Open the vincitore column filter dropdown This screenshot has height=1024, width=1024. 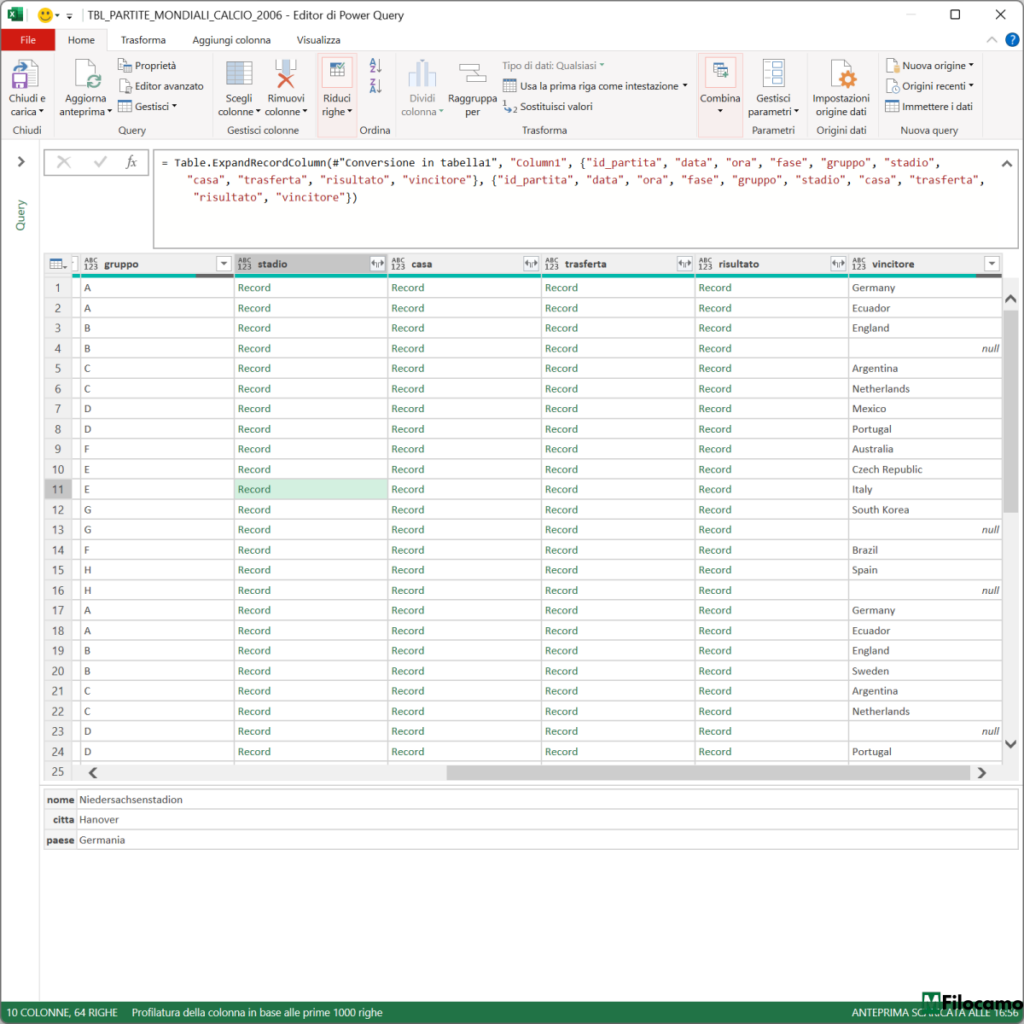click(992, 264)
